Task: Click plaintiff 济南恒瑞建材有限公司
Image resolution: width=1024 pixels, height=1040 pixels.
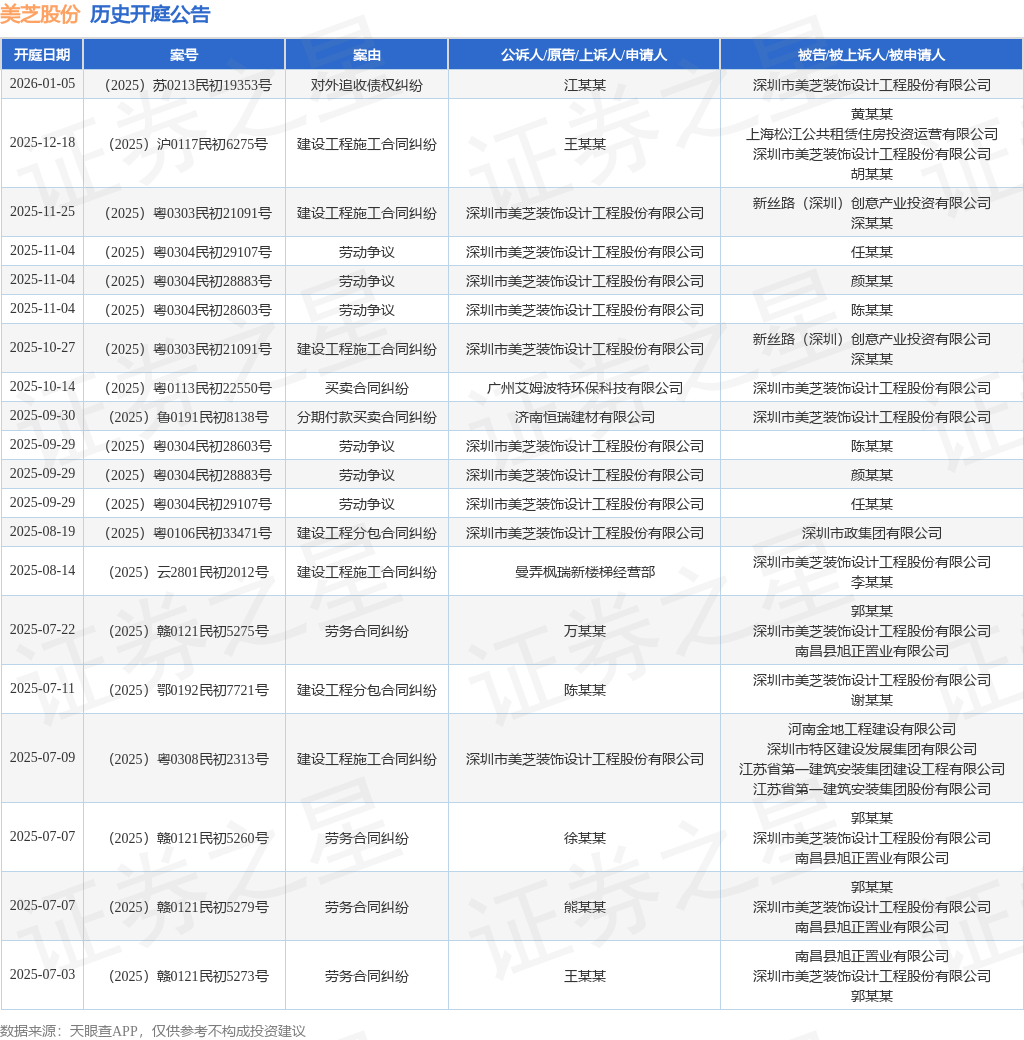Action: pyautogui.click(x=584, y=417)
